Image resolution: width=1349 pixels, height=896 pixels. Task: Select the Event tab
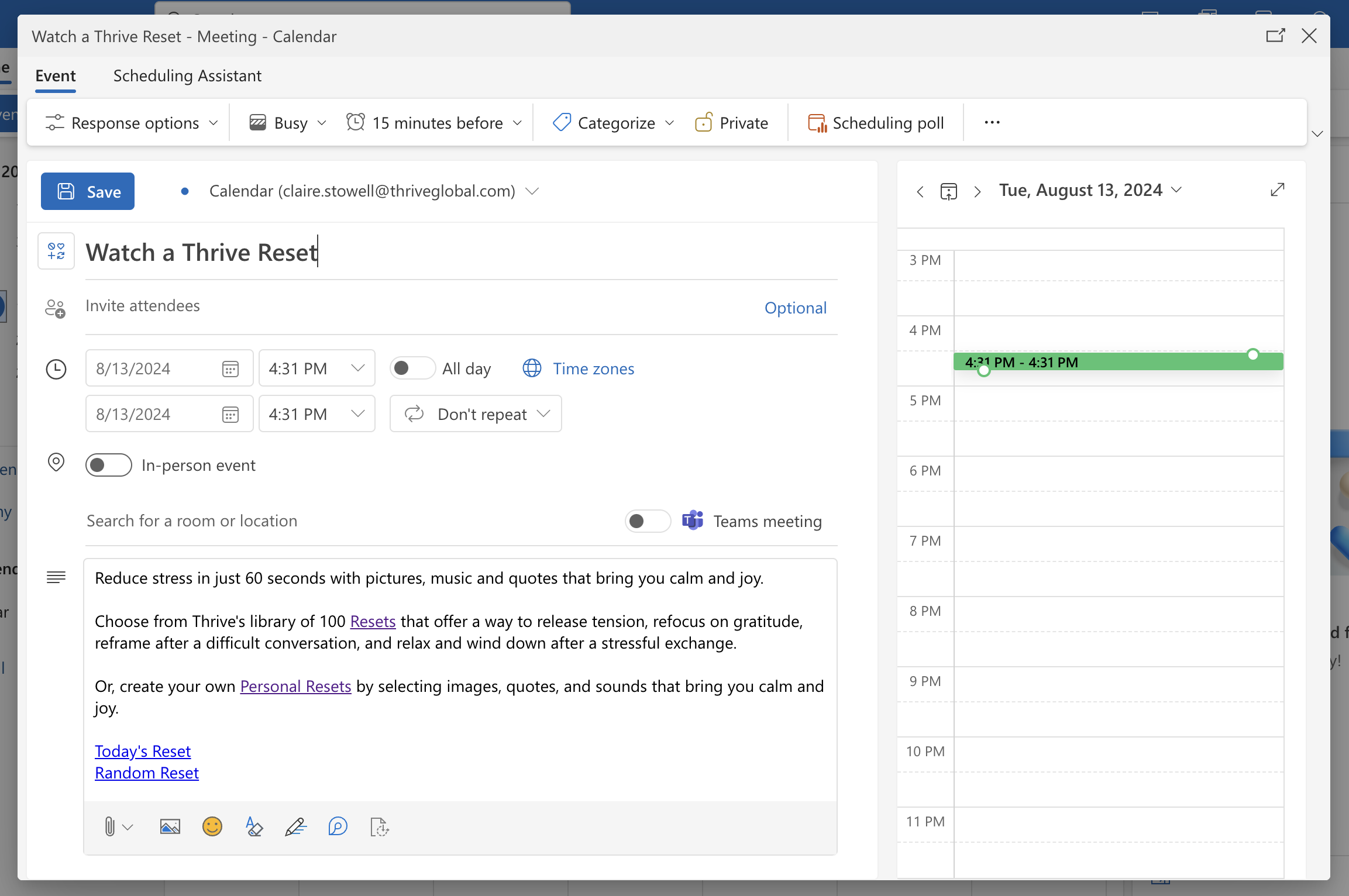(x=56, y=76)
